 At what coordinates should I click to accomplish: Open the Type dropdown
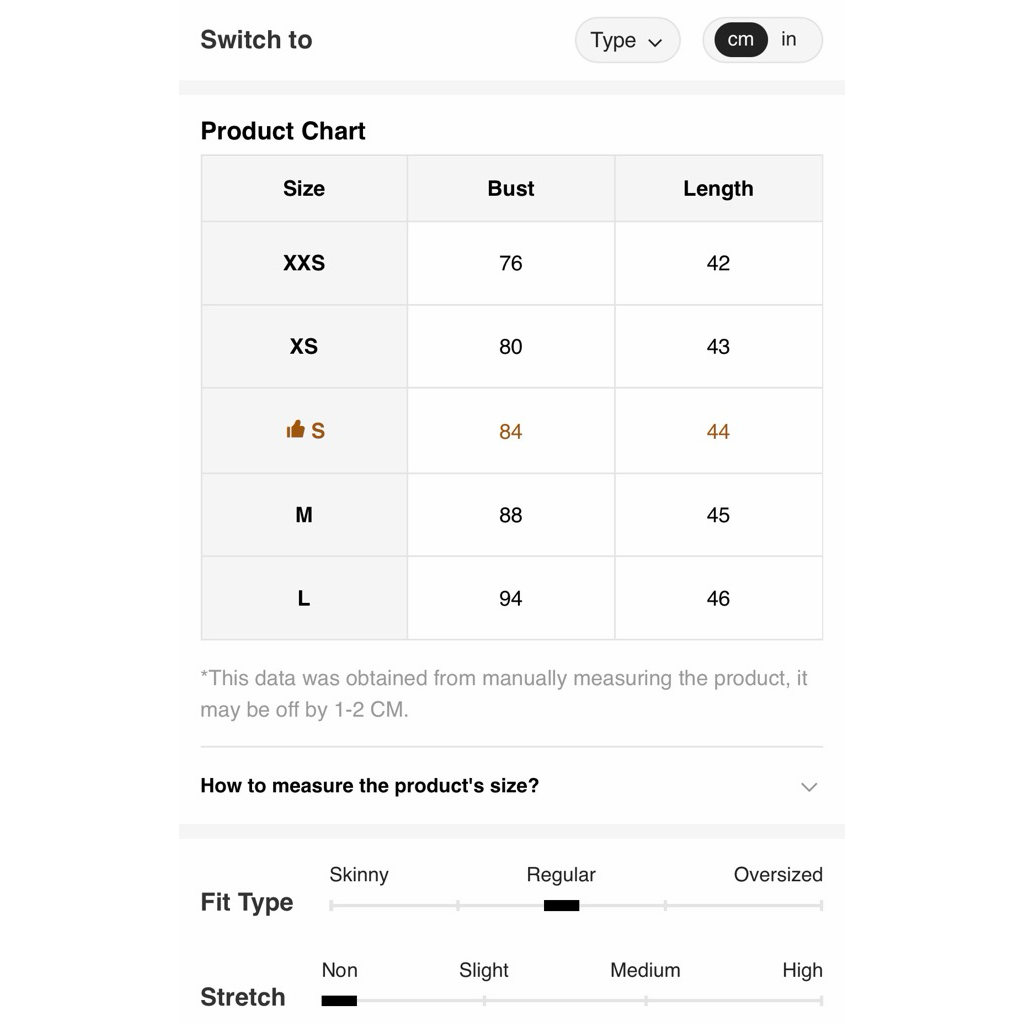point(627,40)
